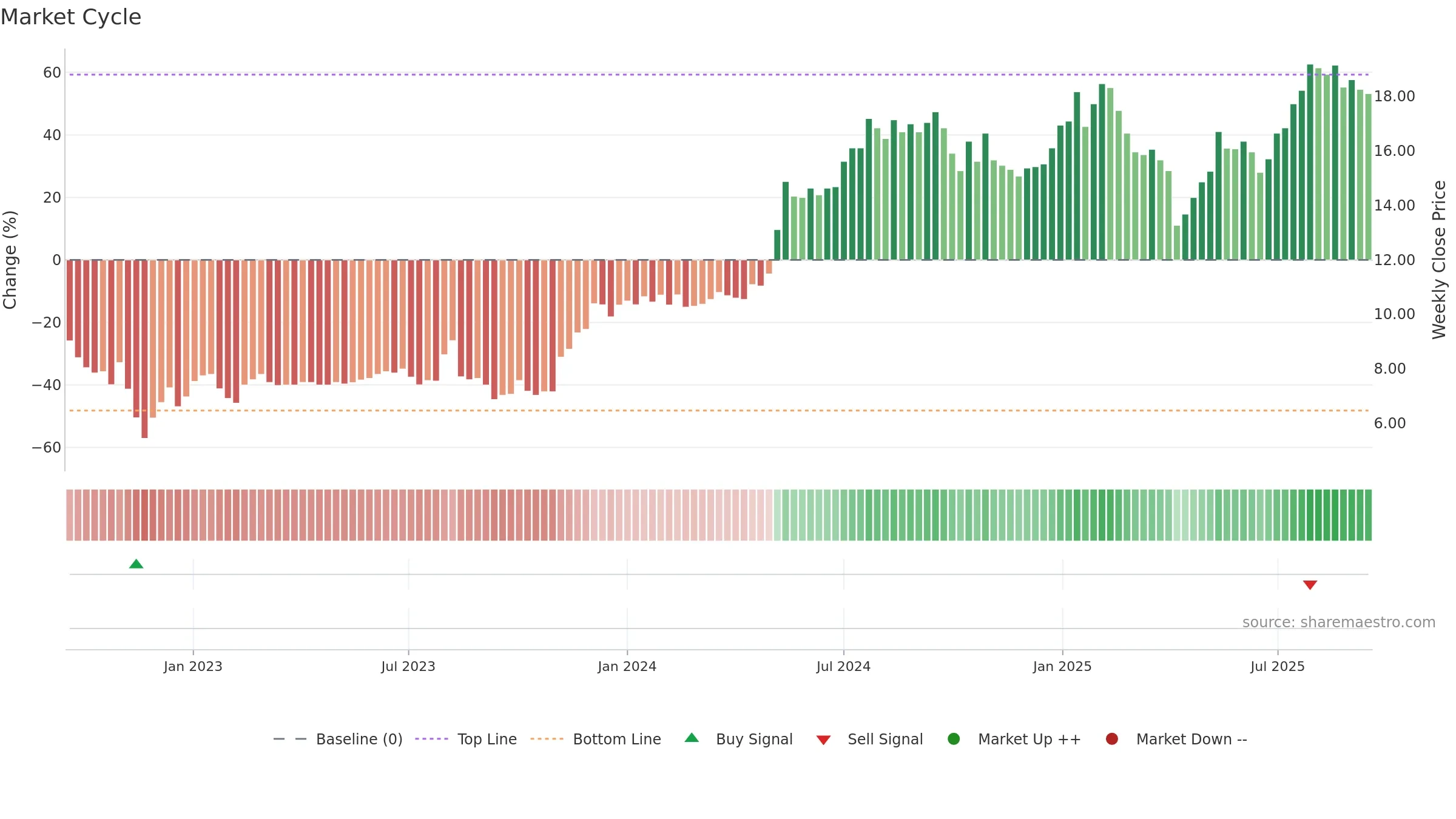
Task: Toggle Sell Signal legend entry
Action: (x=869, y=739)
